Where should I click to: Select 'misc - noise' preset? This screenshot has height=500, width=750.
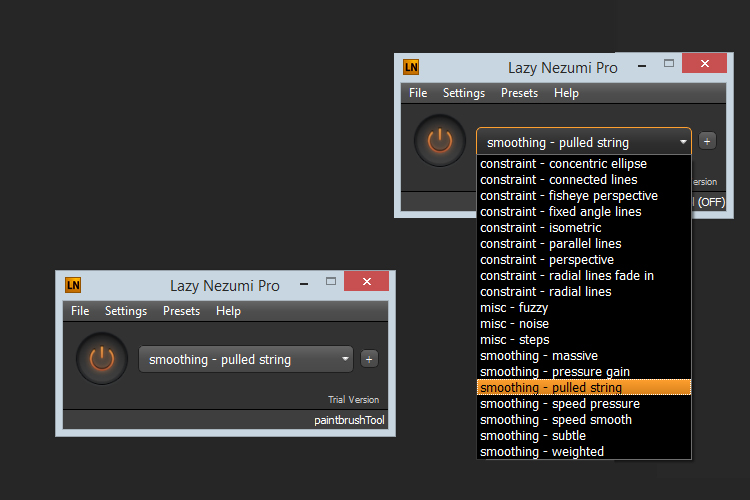click(x=584, y=324)
